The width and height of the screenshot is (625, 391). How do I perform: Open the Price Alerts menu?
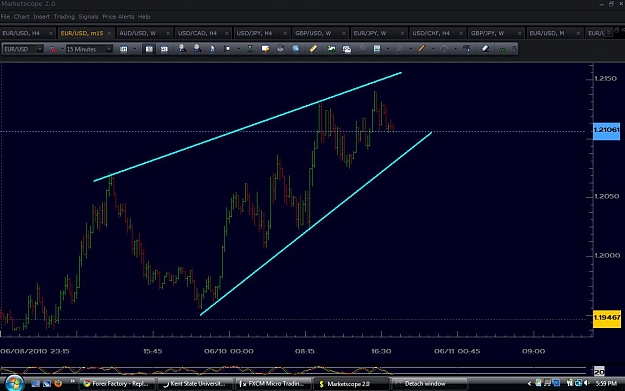(x=118, y=17)
